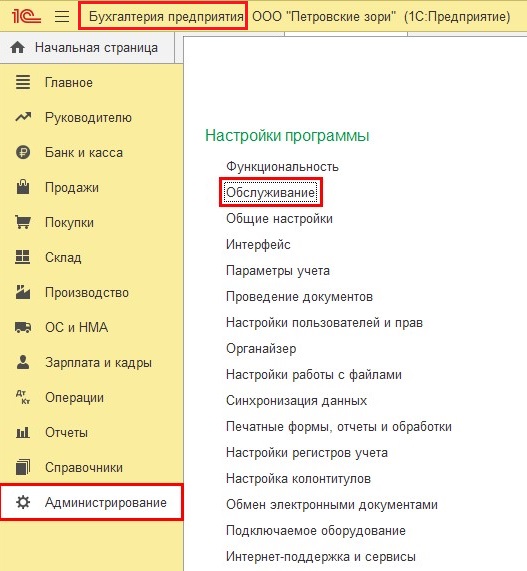527x571 pixels.
Task: Open the Склад section
Action: (63, 257)
